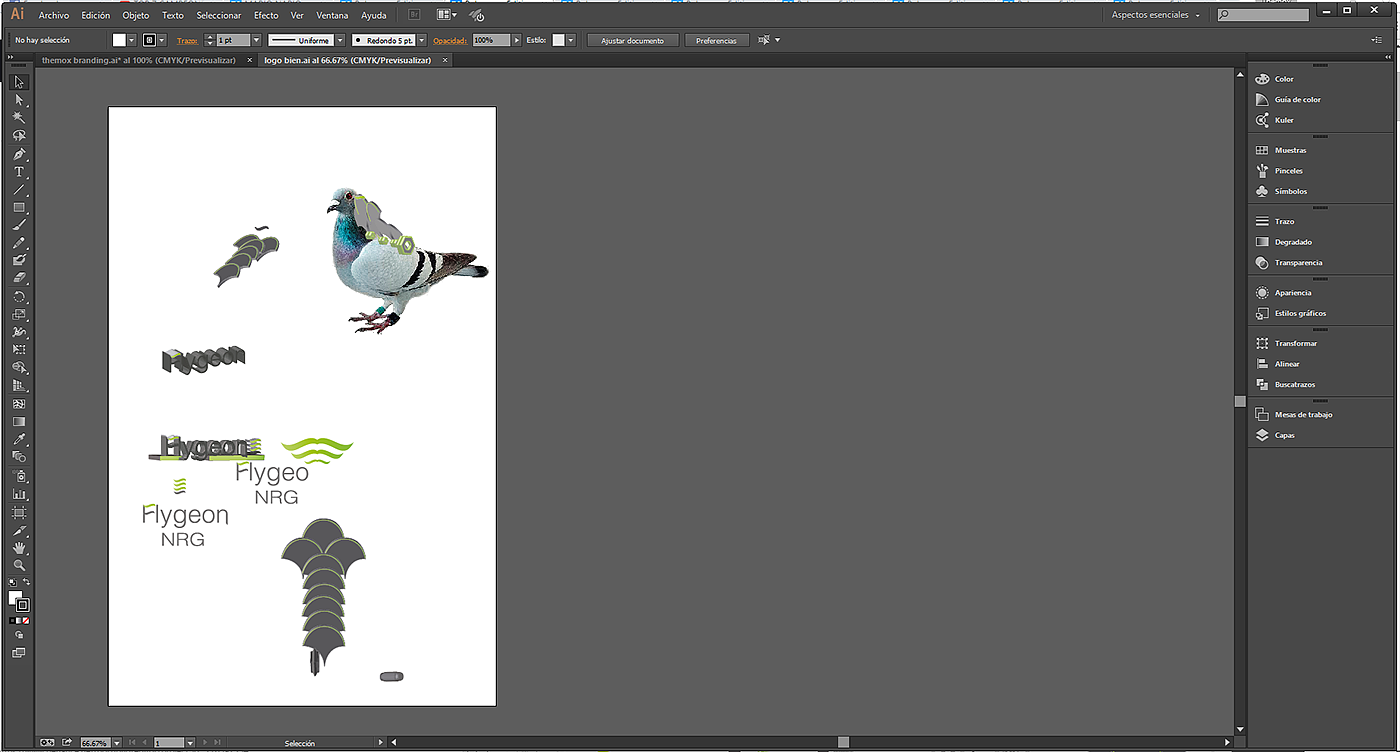Image resolution: width=1400 pixels, height=752 pixels.
Task: Swap fill and stroke colors
Action: tap(27, 582)
